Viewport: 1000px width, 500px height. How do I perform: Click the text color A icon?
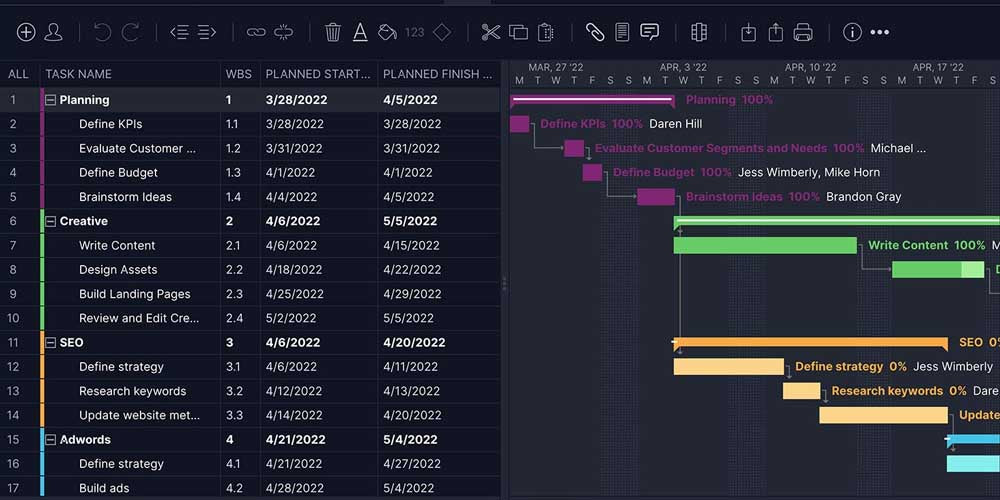[x=360, y=33]
